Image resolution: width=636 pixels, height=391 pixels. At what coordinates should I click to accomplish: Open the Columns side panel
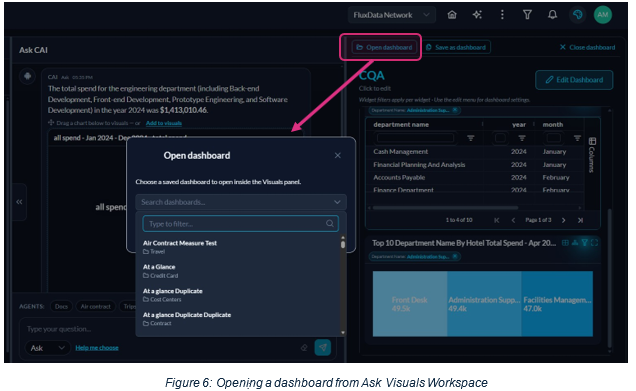[x=592, y=155]
